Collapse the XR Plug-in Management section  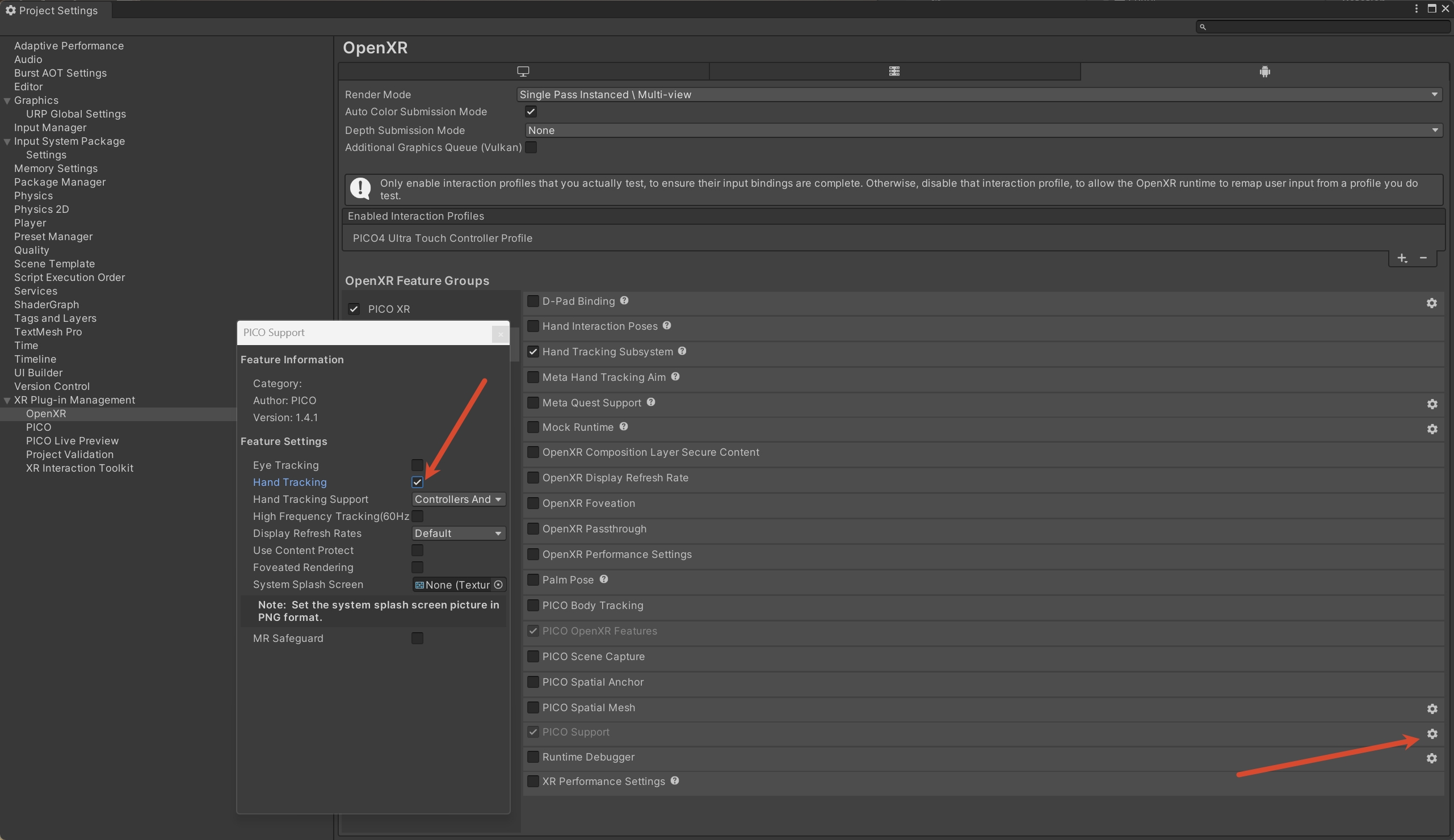(7, 400)
